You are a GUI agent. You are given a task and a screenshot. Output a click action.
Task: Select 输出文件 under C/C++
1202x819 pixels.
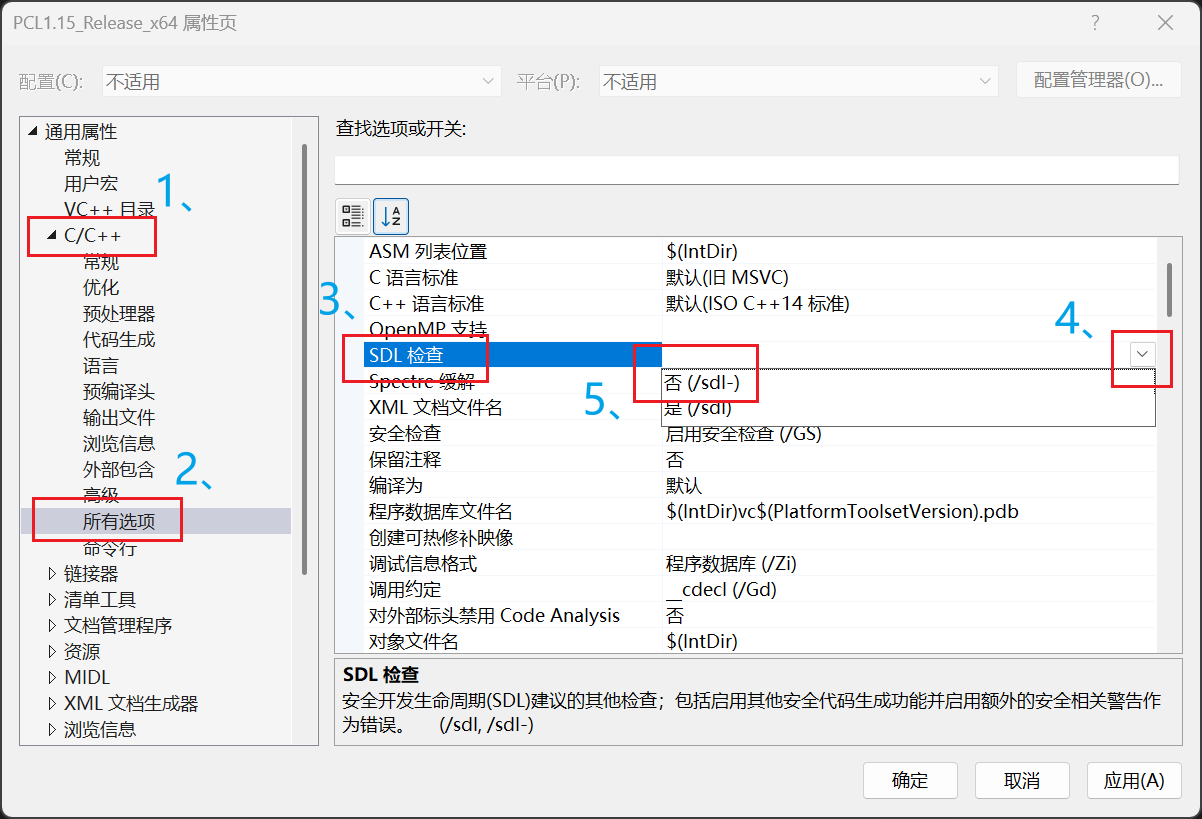pyautogui.click(x=119, y=417)
